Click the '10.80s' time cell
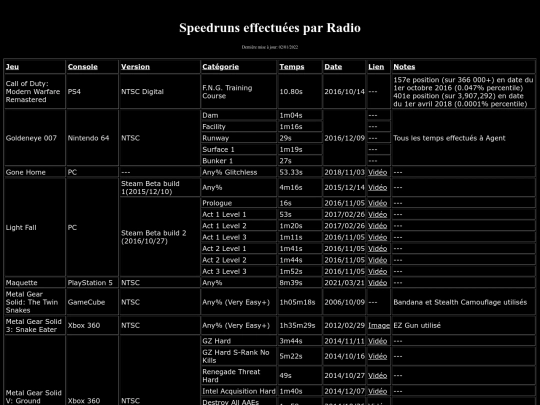 tap(300, 92)
